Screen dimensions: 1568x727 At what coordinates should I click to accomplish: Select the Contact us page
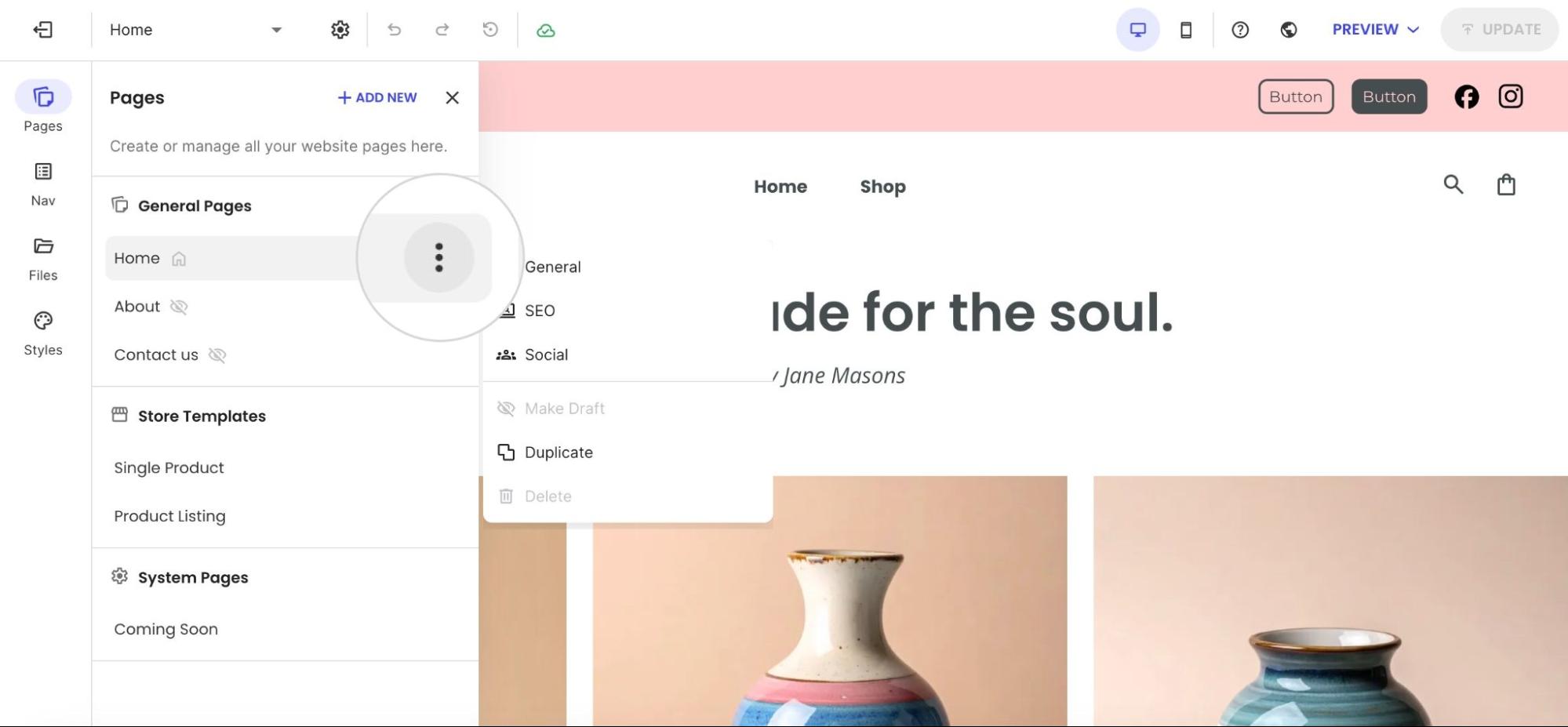[x=156, y=355]
